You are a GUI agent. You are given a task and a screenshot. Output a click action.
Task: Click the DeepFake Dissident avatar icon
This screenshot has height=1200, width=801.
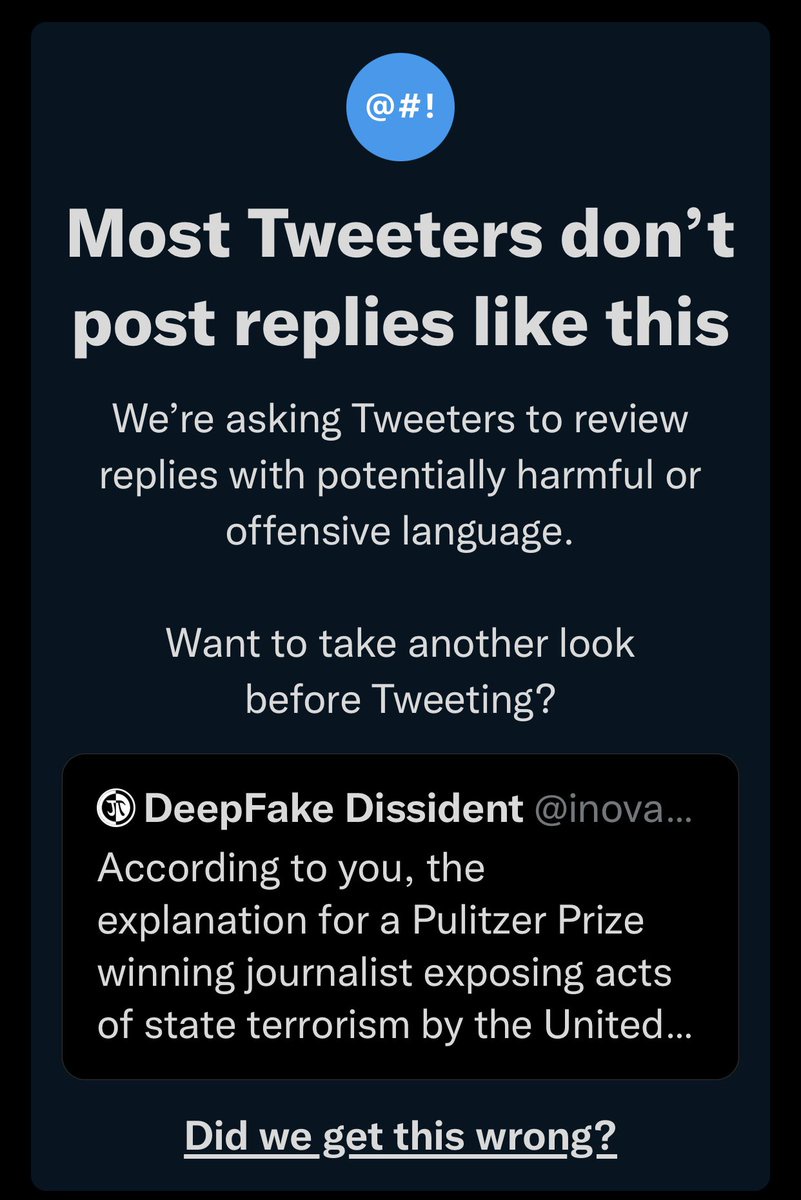[118, 807]
